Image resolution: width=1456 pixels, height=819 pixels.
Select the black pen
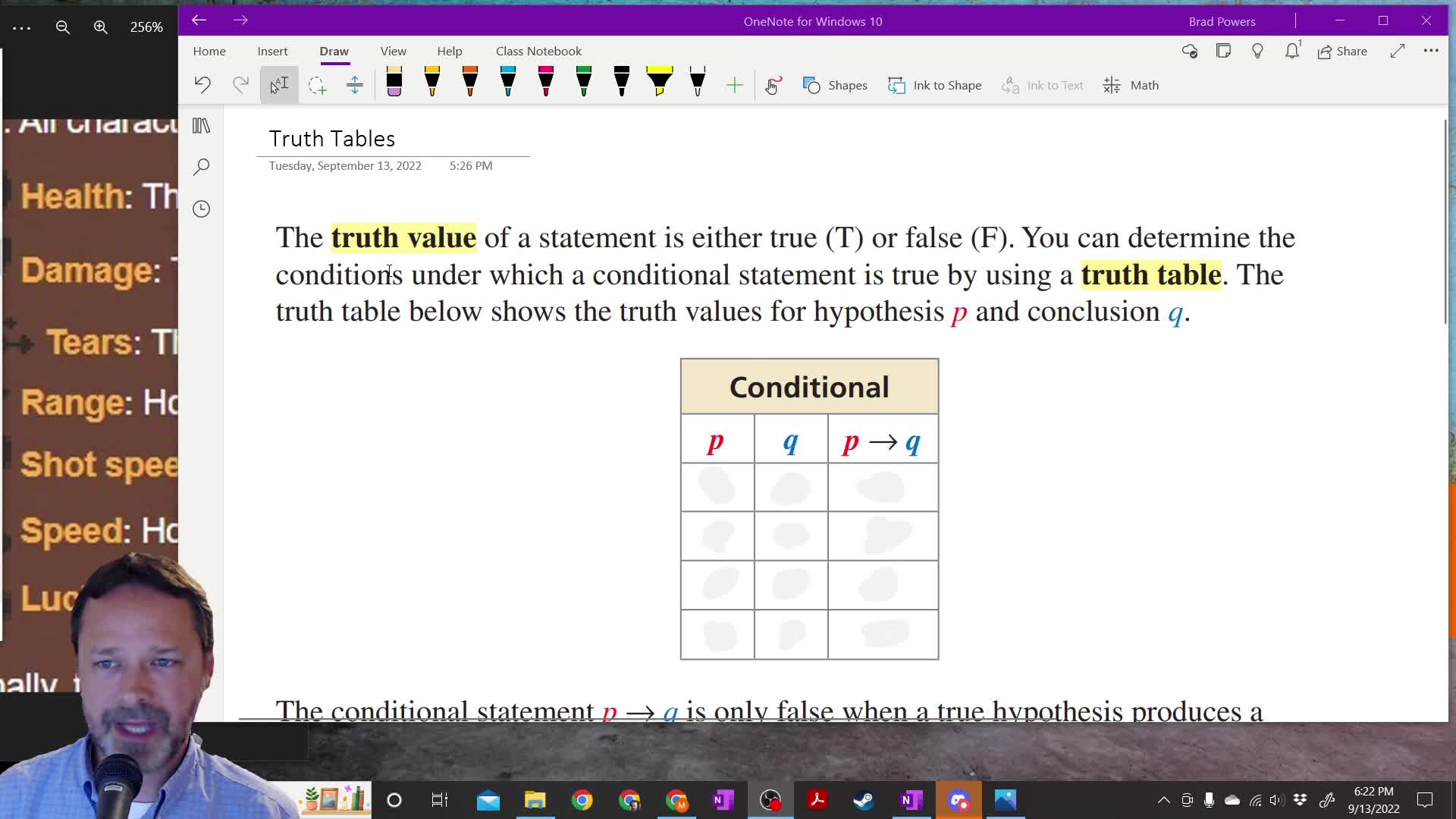(x=622, y=82)
